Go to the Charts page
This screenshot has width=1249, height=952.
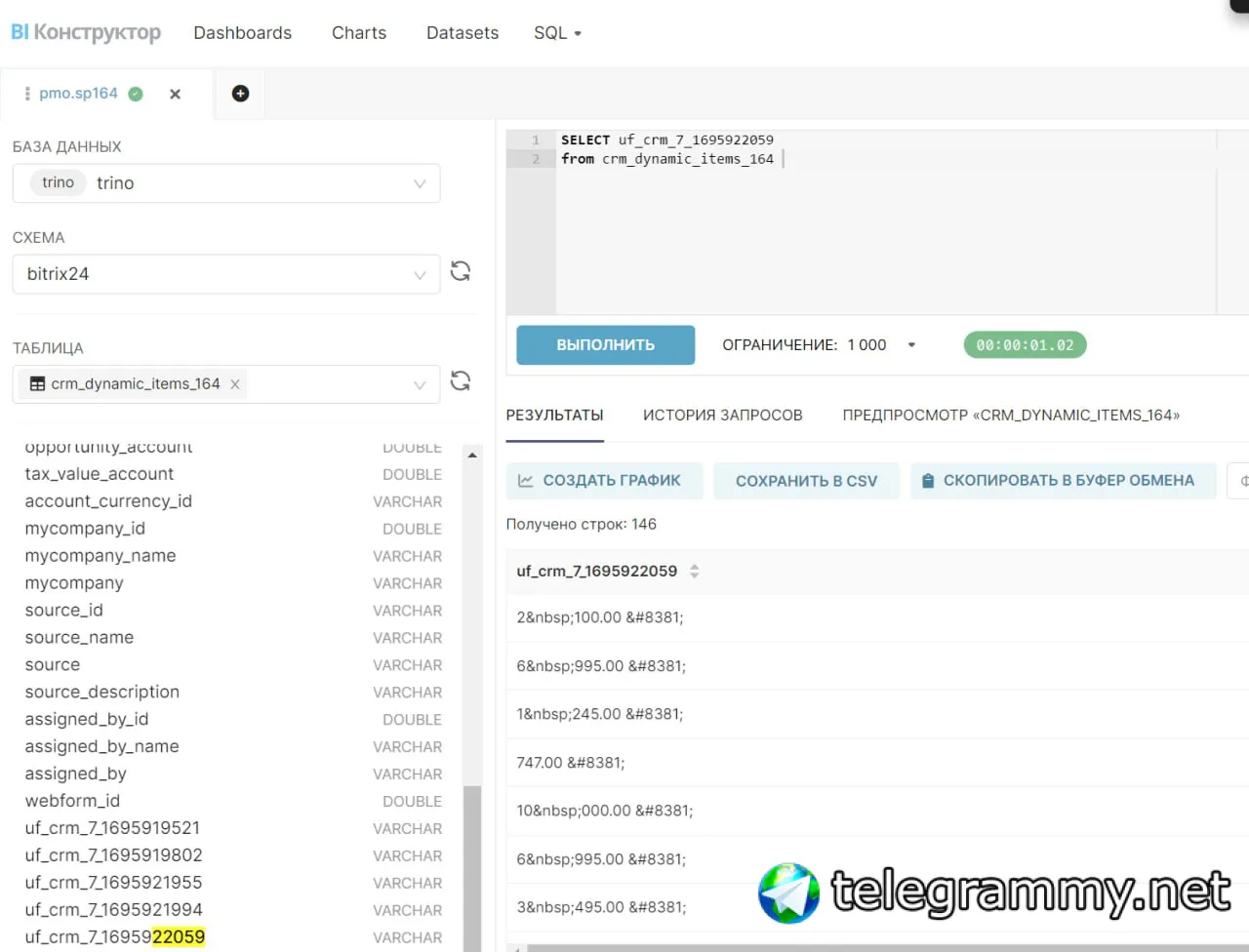pos(359,33)
